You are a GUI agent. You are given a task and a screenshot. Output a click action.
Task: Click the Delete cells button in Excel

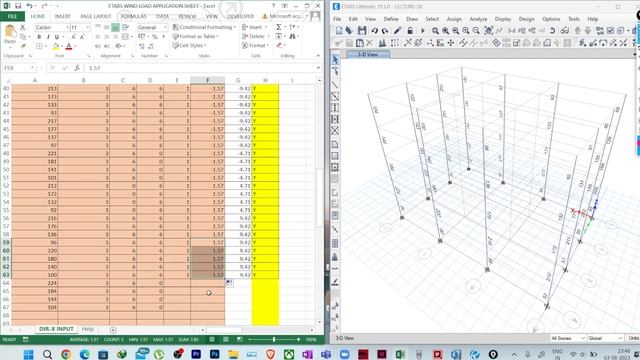254,36
